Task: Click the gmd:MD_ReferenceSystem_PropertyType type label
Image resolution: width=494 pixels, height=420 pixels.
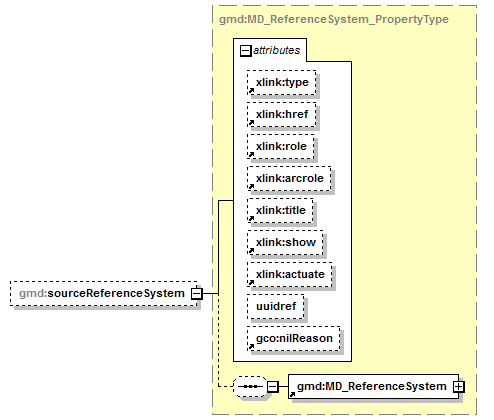Action: click(334, 19)
